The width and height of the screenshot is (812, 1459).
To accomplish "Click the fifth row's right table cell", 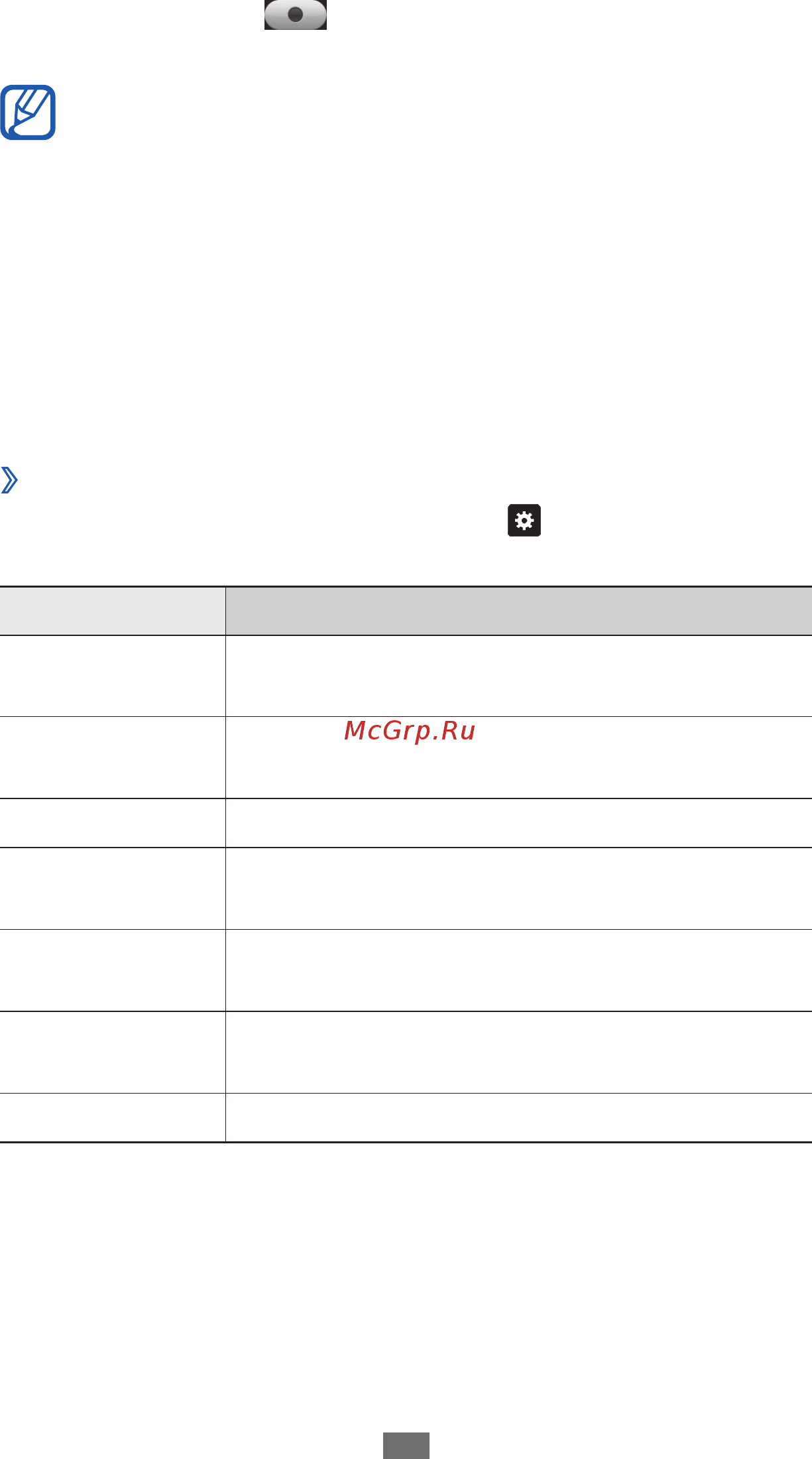I will point(519,970).
